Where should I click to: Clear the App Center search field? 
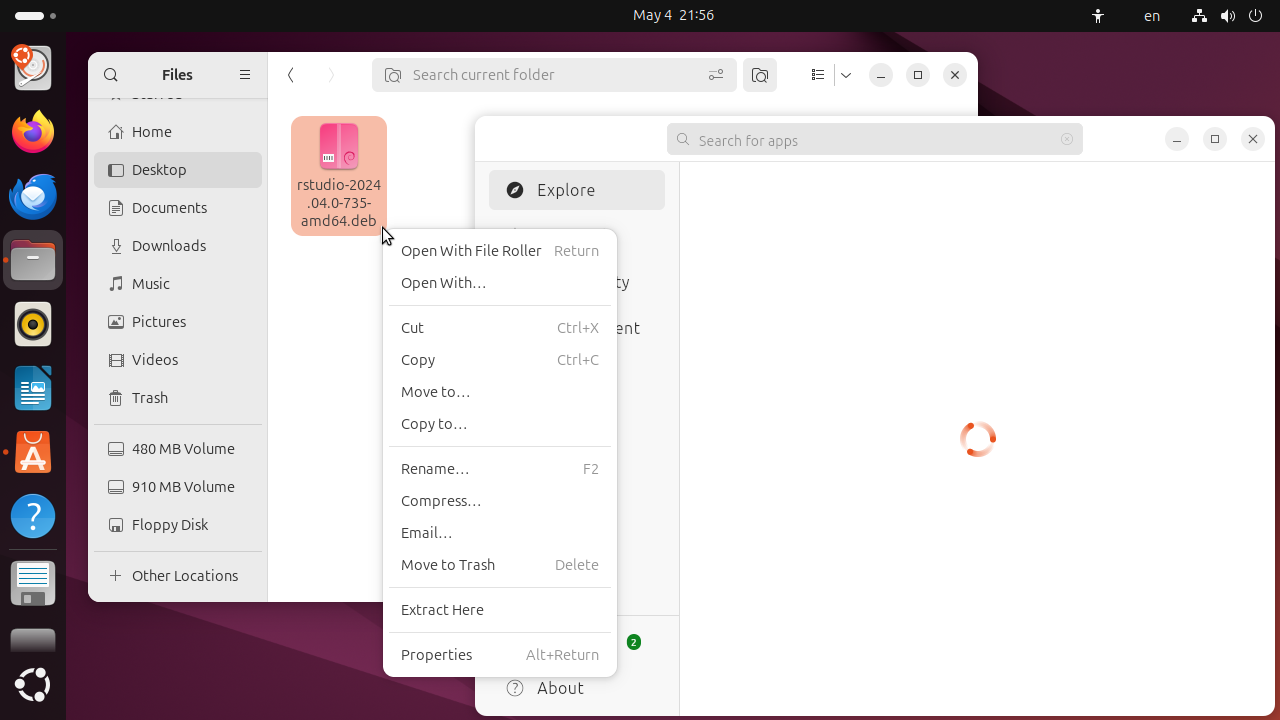[1067, 140]
